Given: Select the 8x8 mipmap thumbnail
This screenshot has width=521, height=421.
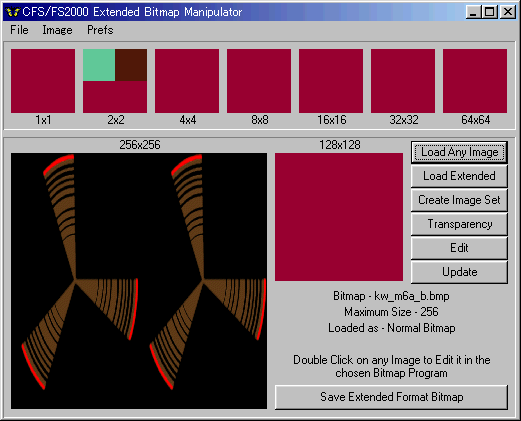Looking at the screenshot, I should tap(259, 81).
